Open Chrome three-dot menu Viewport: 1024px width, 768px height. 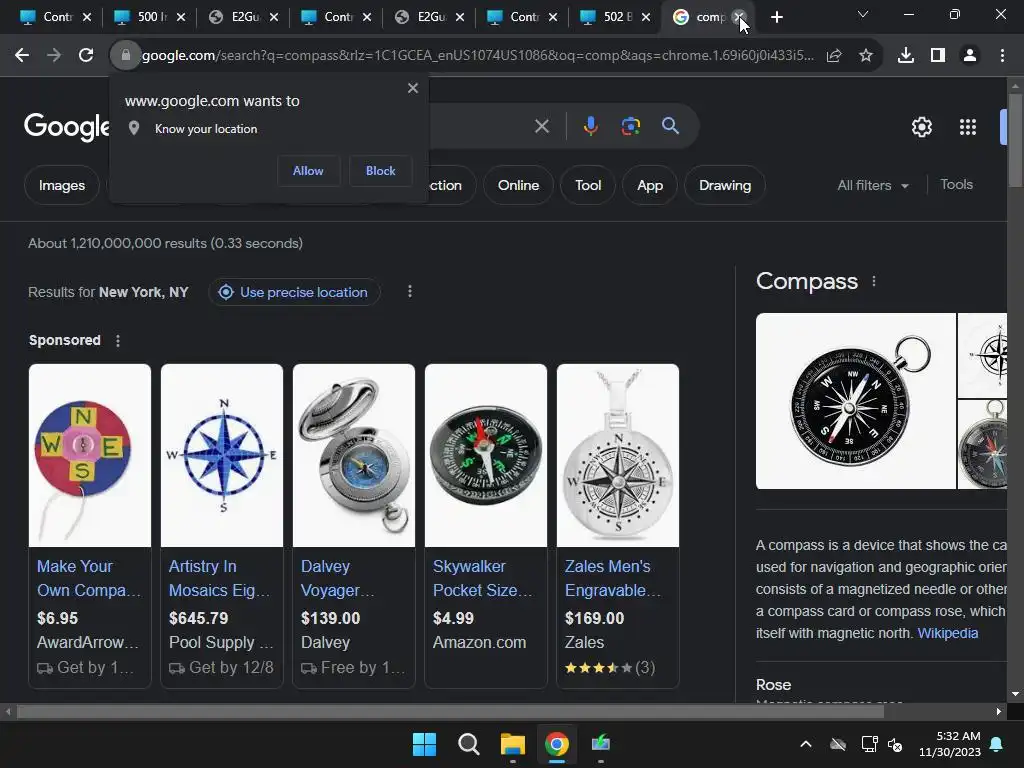pyautogui.click(x=1002, y=56)
